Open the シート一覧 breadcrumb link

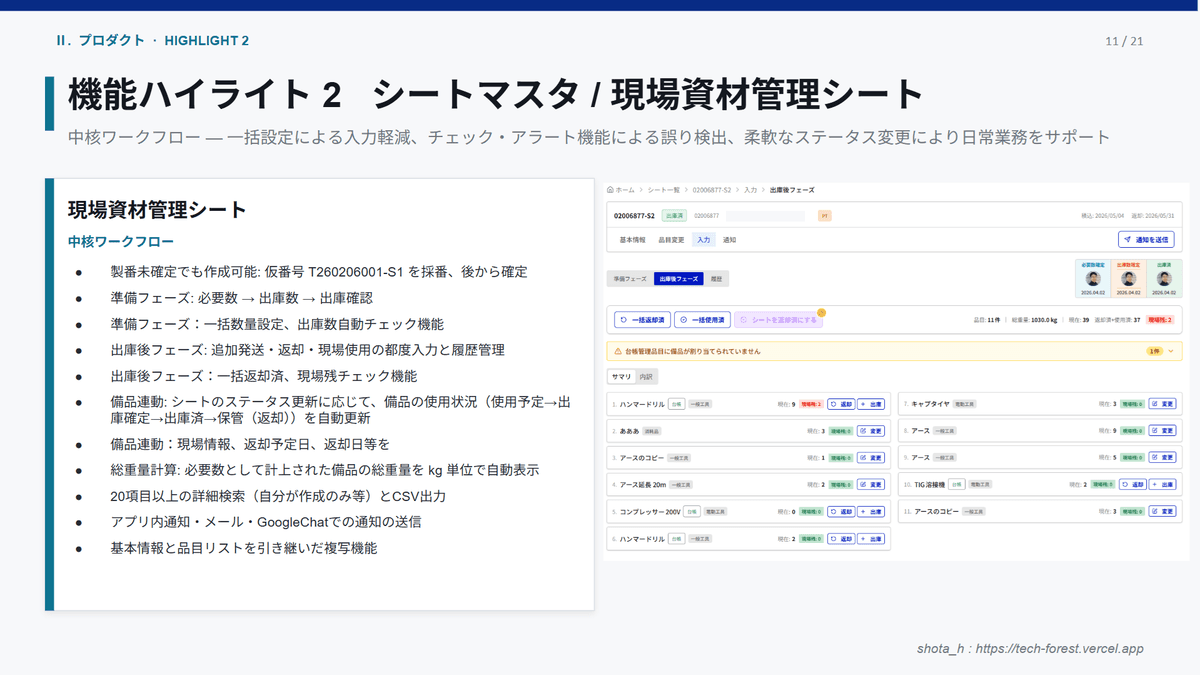click(663, 189)
